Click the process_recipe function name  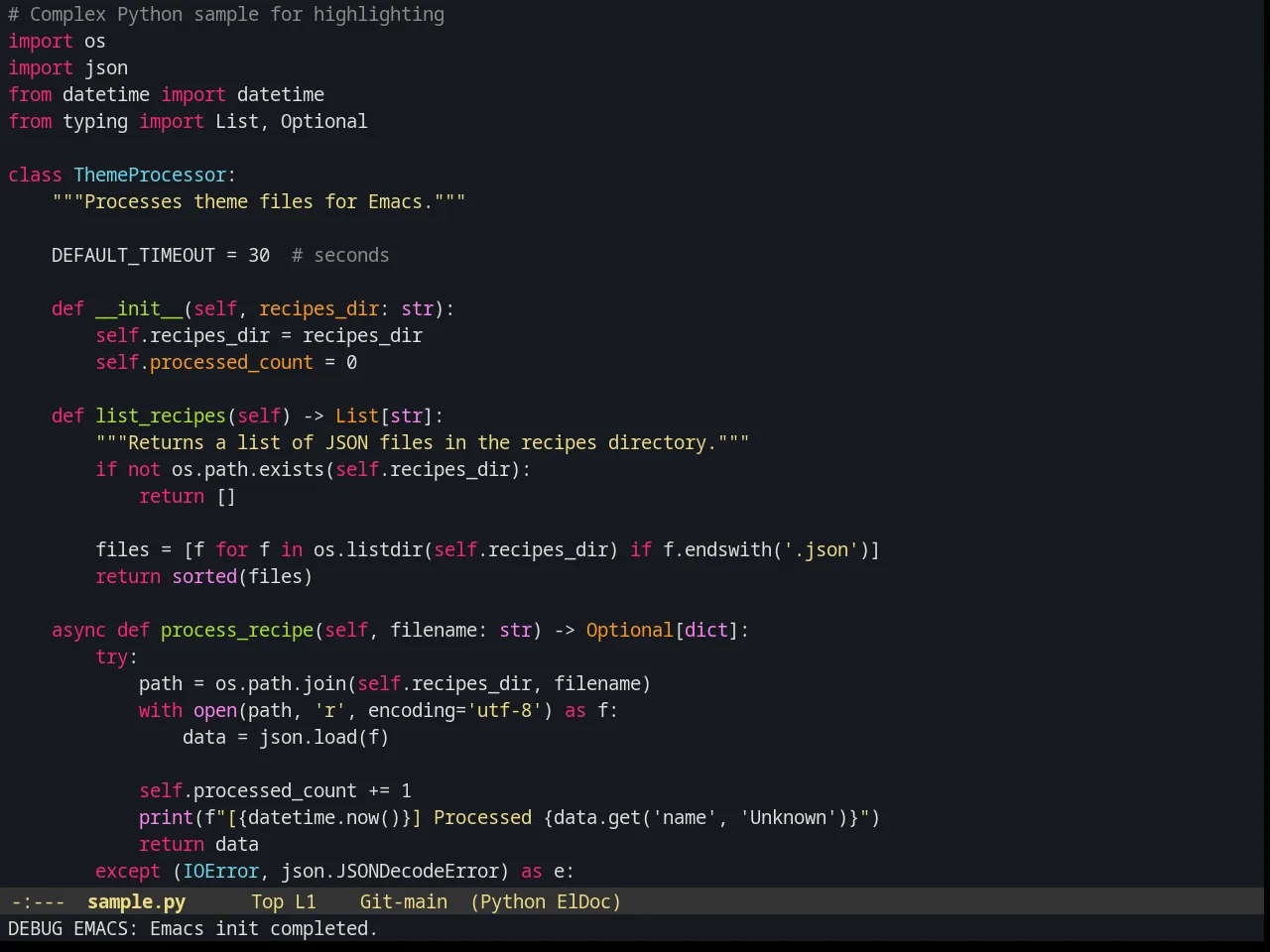point(237,630)
